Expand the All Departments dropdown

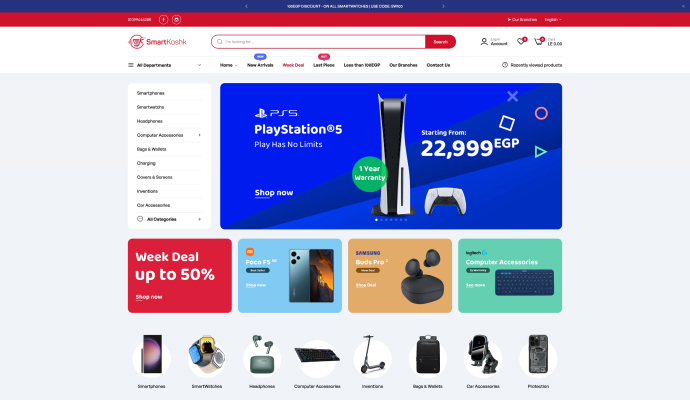[165, 65]
